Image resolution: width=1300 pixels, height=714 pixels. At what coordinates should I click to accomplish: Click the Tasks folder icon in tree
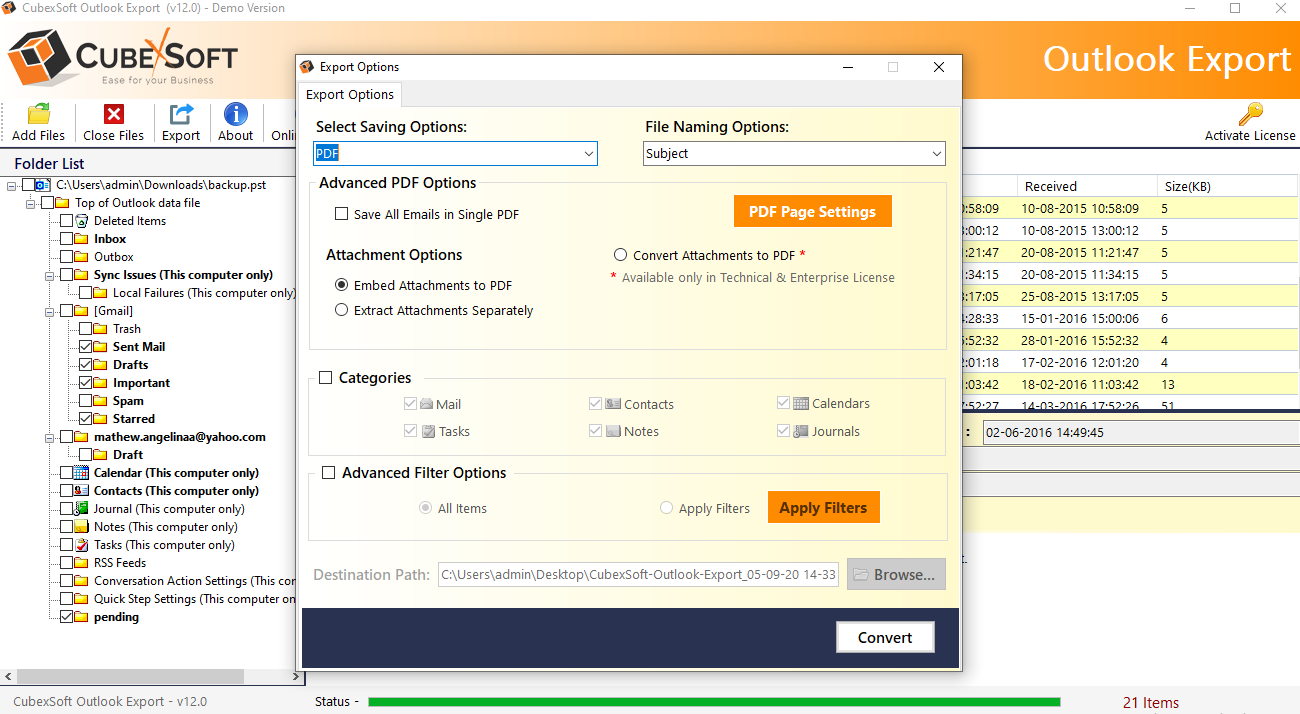point(82,545)
